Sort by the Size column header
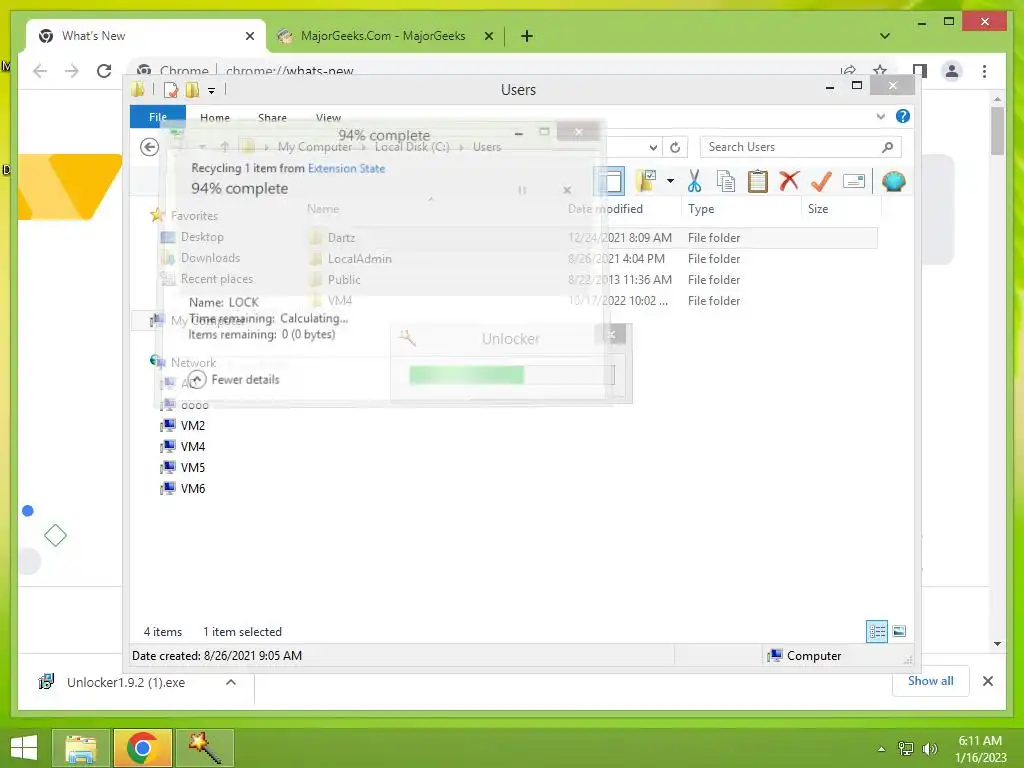 818,209
